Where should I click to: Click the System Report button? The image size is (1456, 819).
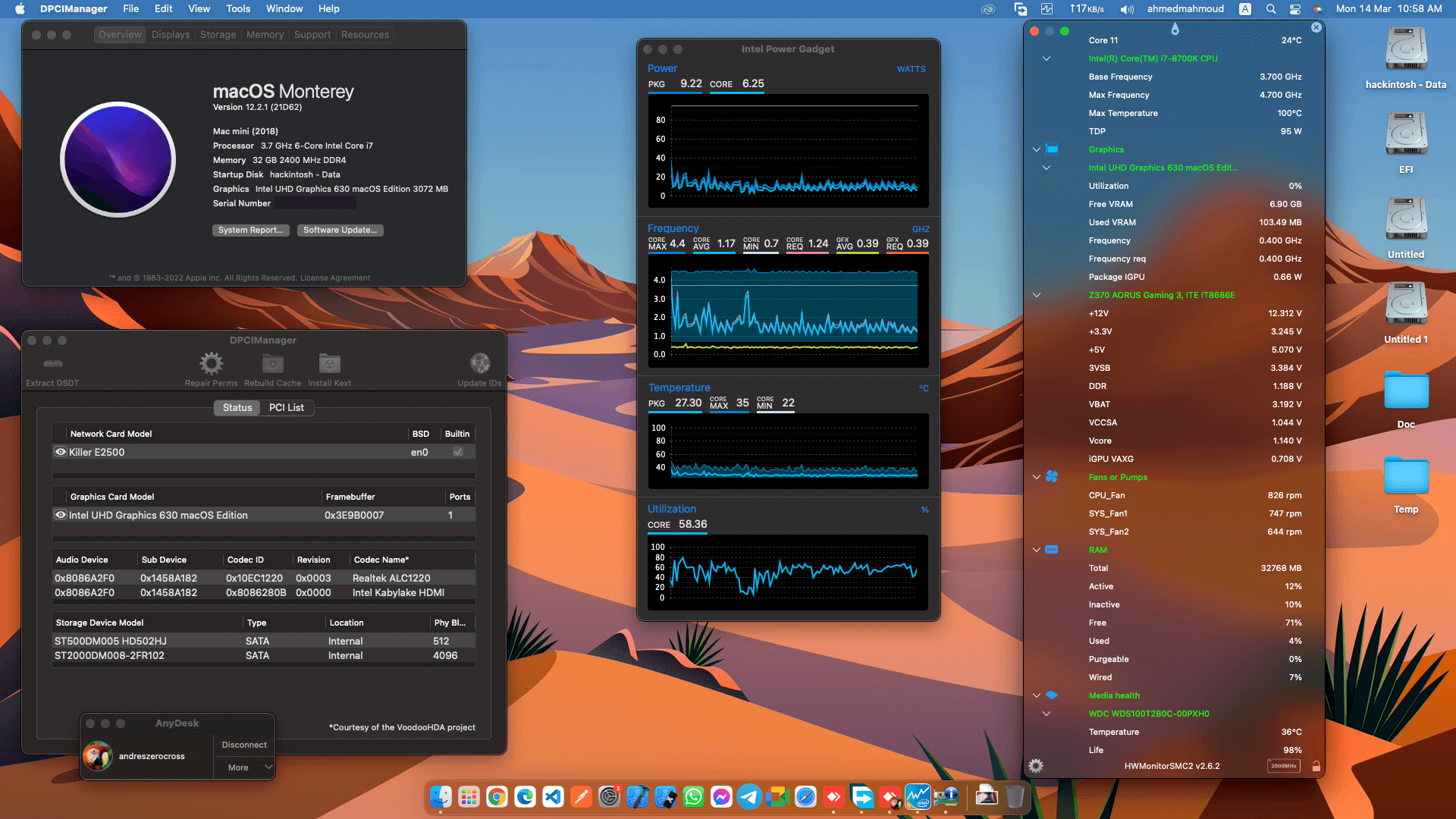point(250,231)
